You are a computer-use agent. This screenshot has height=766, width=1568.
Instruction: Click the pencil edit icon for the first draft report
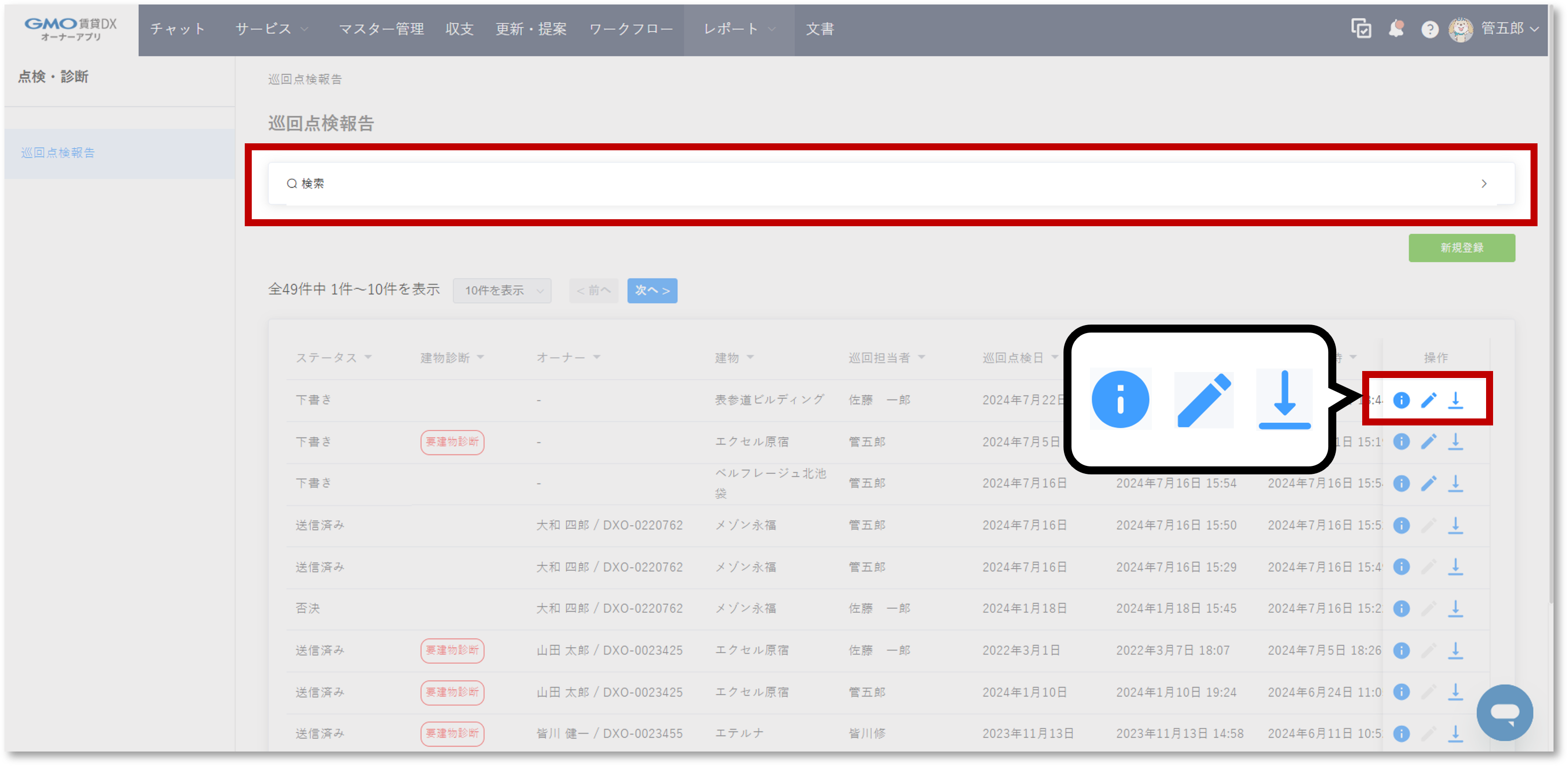(1429, 400)
